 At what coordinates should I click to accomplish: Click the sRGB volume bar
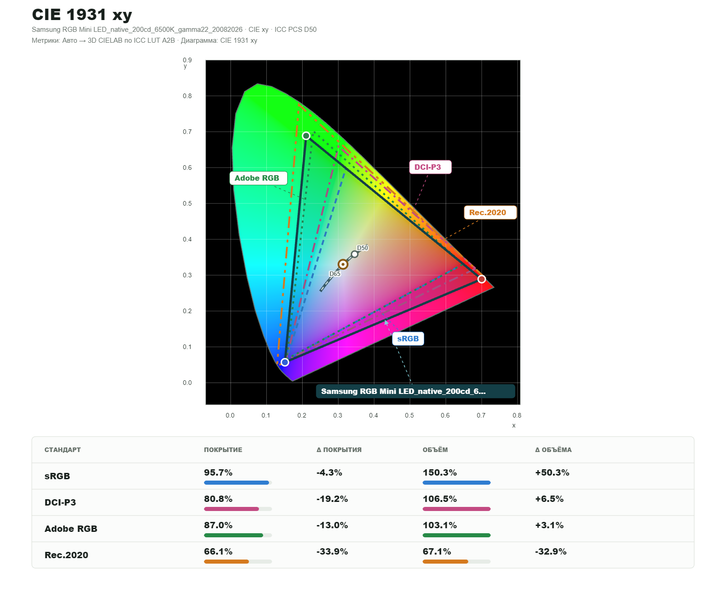457,483
